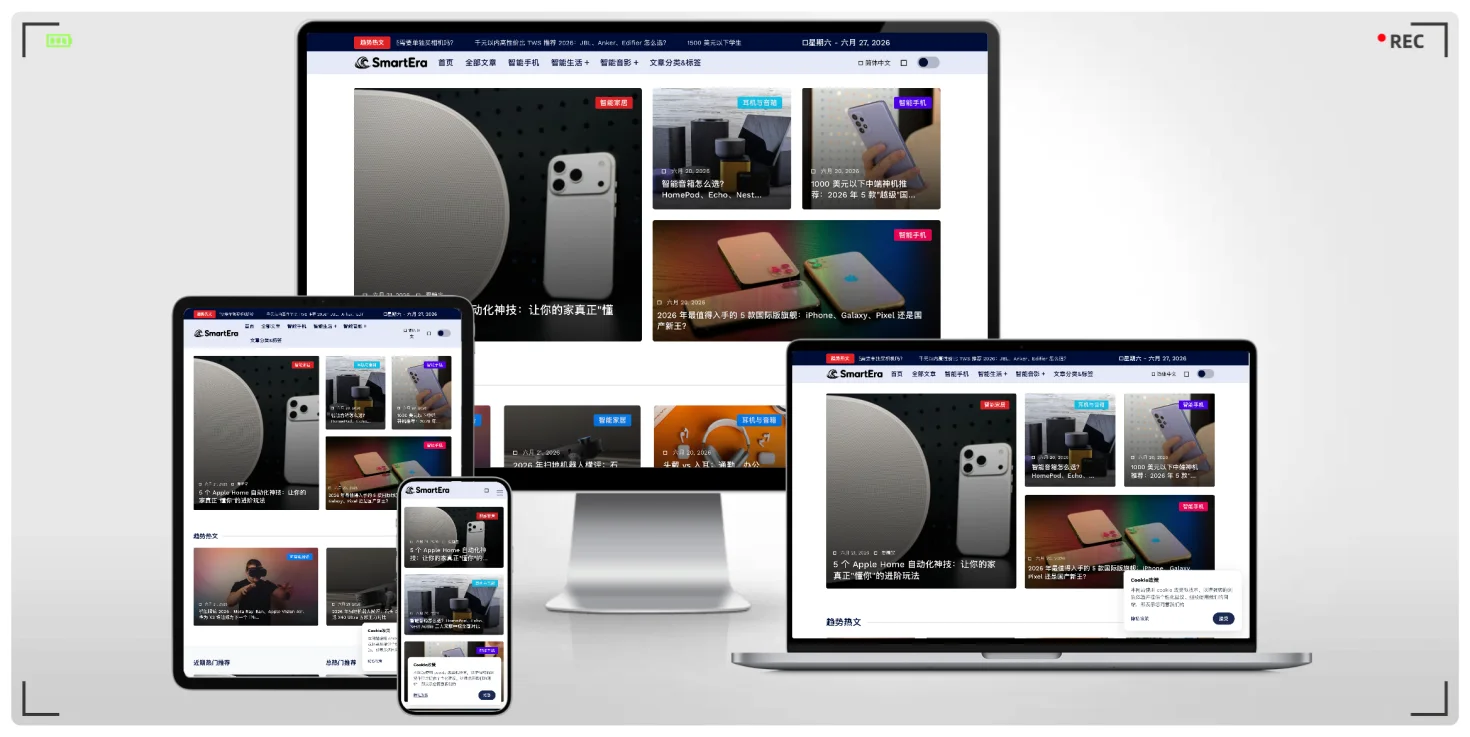The height and width of the screenshot is (737, 1470).
Task: Expand the 智能音影 + menu on the tablet
Action: coord(355,326)
